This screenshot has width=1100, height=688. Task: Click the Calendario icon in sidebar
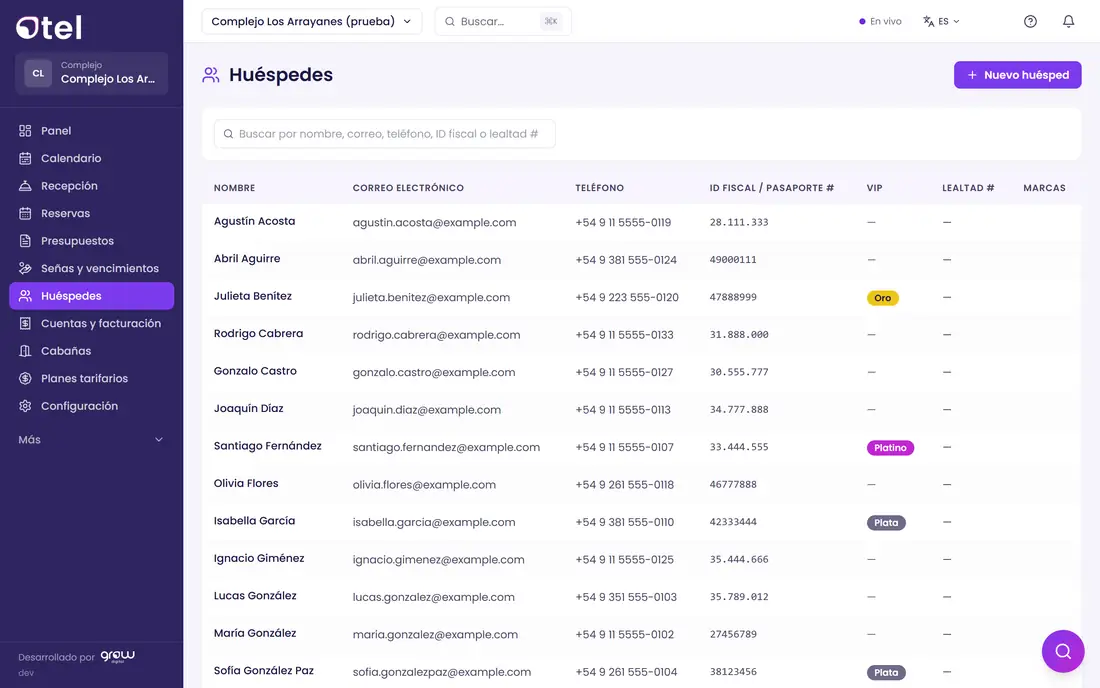tap(25, 158)
